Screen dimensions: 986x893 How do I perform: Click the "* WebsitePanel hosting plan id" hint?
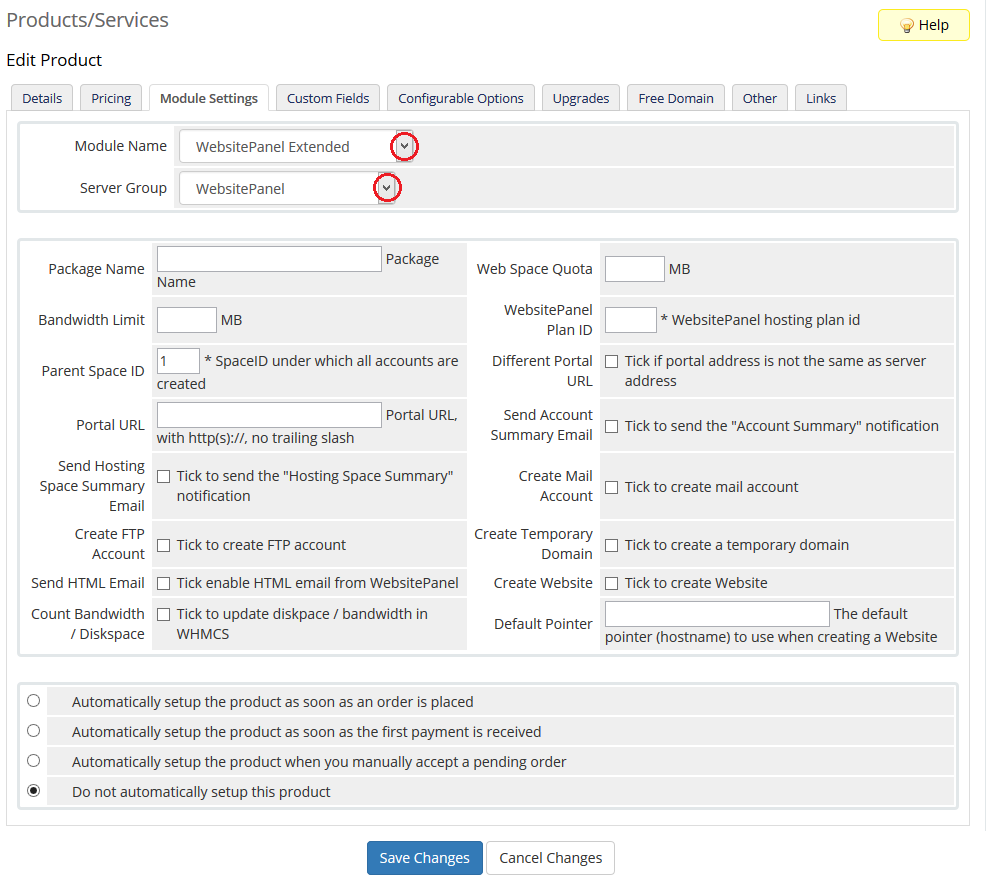click(760, 320)
